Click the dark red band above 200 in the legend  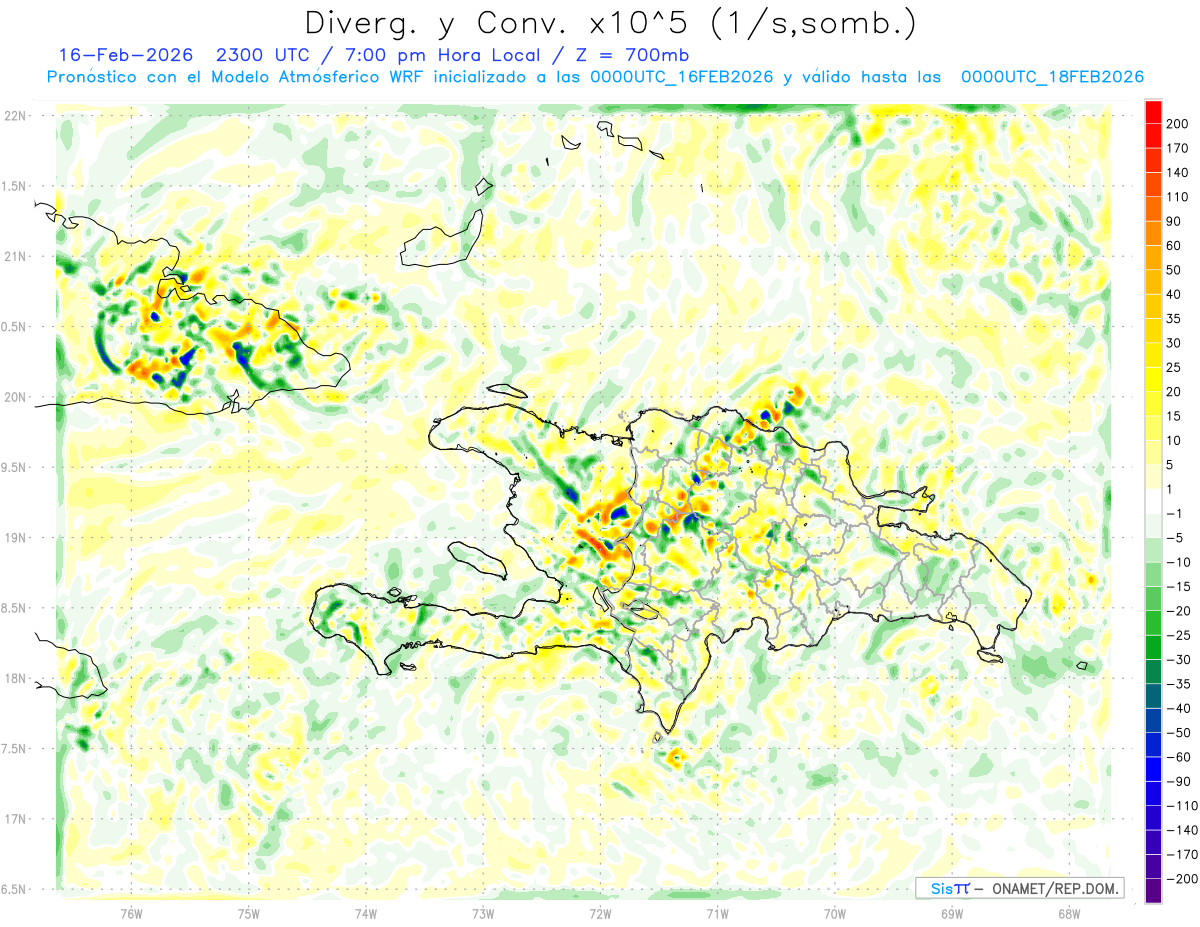tap(1153, 111)
